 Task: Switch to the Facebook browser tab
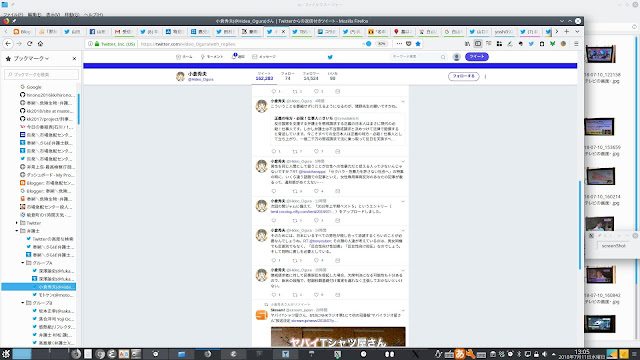[98, 31]
